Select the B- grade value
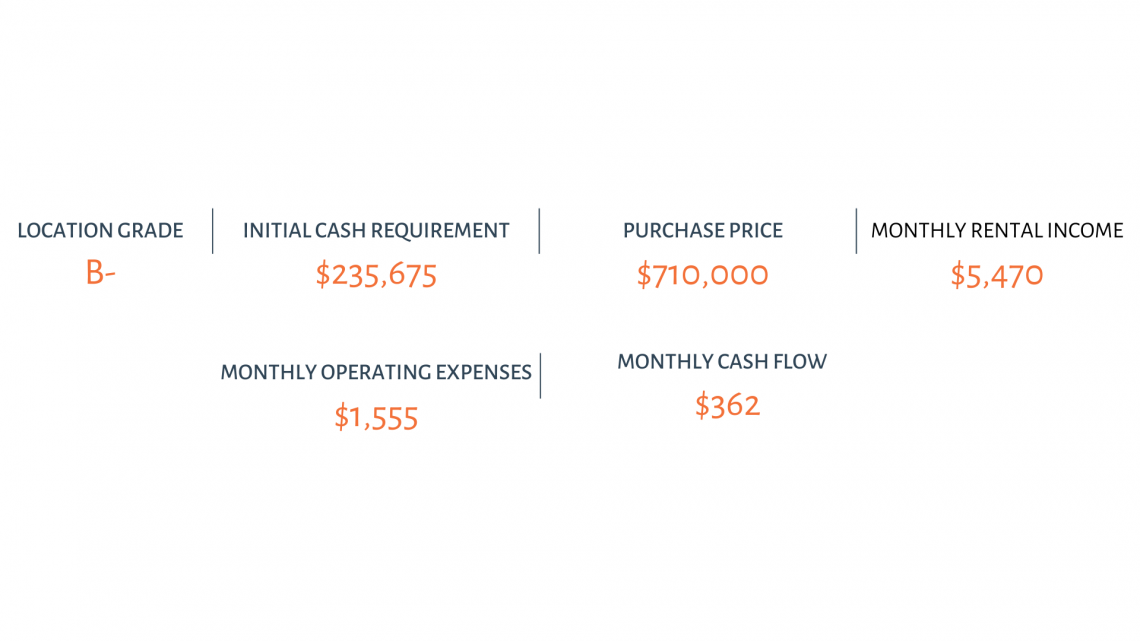1140x641 pixels. pos(100,273)
